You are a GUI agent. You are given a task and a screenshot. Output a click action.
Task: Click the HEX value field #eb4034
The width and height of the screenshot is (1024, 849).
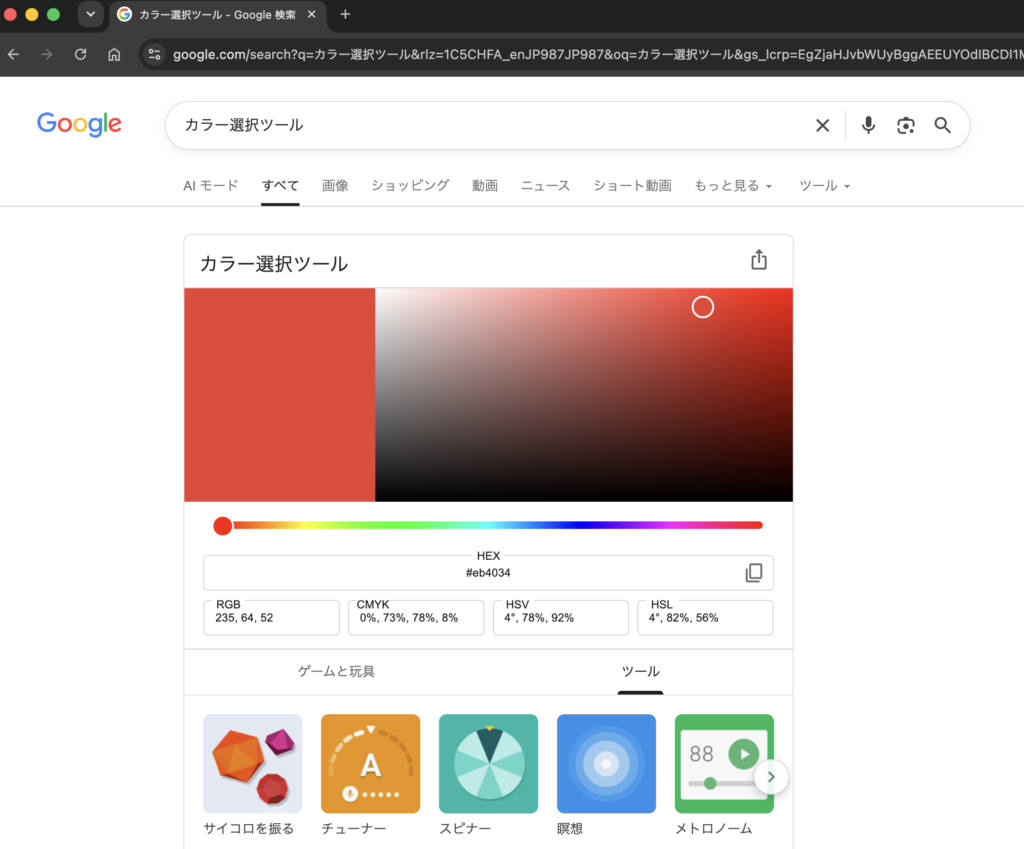click(x=488, y=573)
